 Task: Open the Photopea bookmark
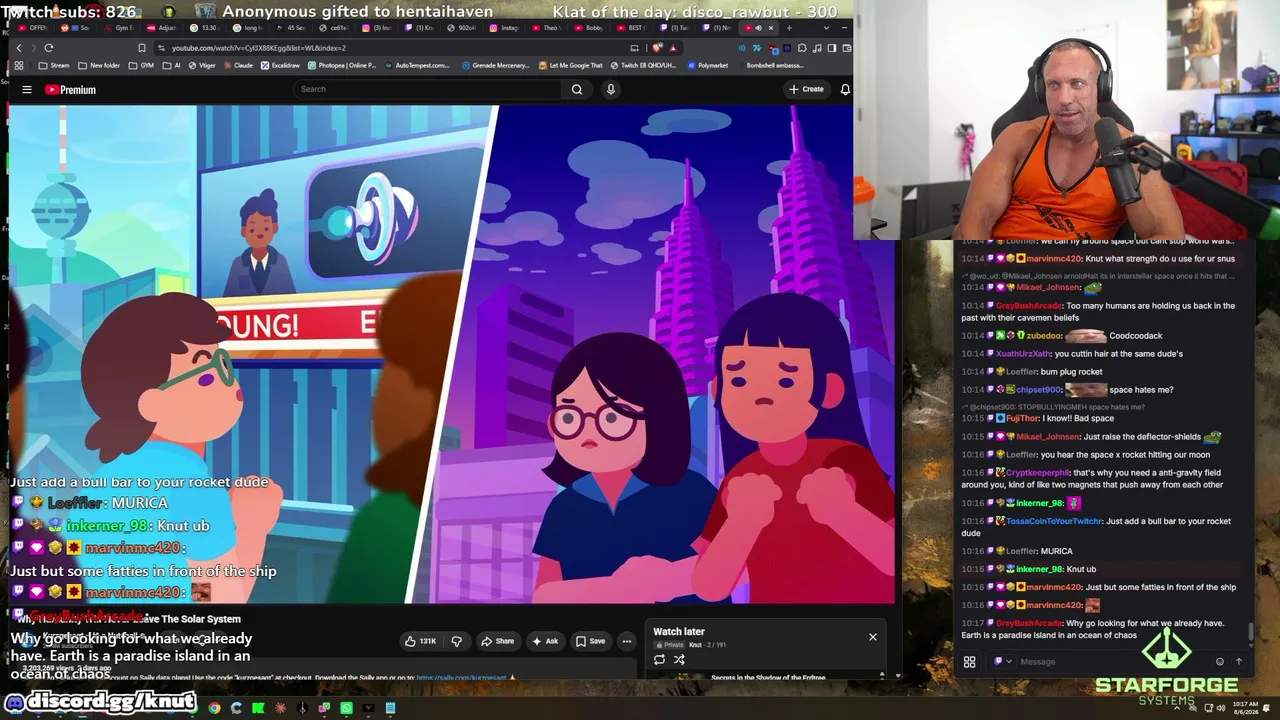click(342, 66)
